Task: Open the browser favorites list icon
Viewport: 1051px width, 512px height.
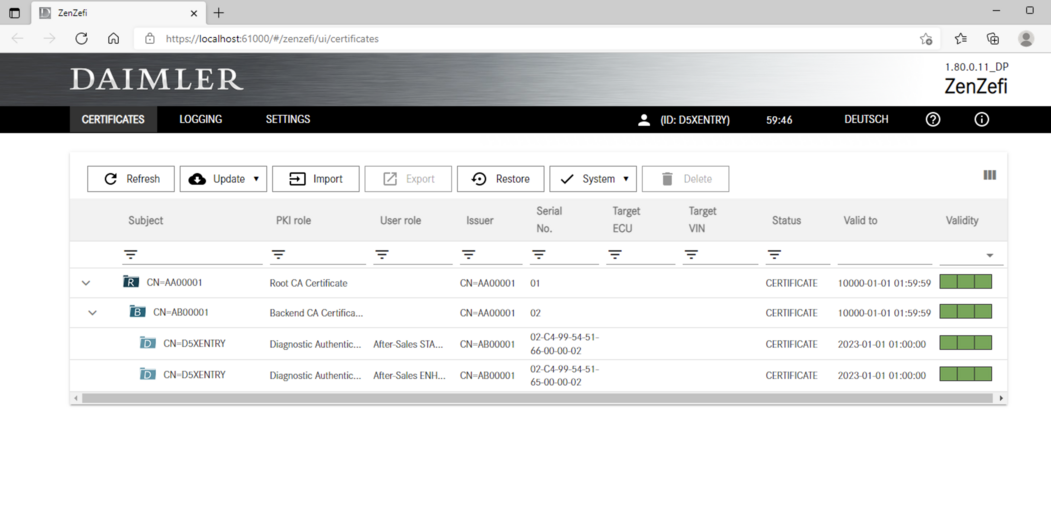Action: click(961, 38)
